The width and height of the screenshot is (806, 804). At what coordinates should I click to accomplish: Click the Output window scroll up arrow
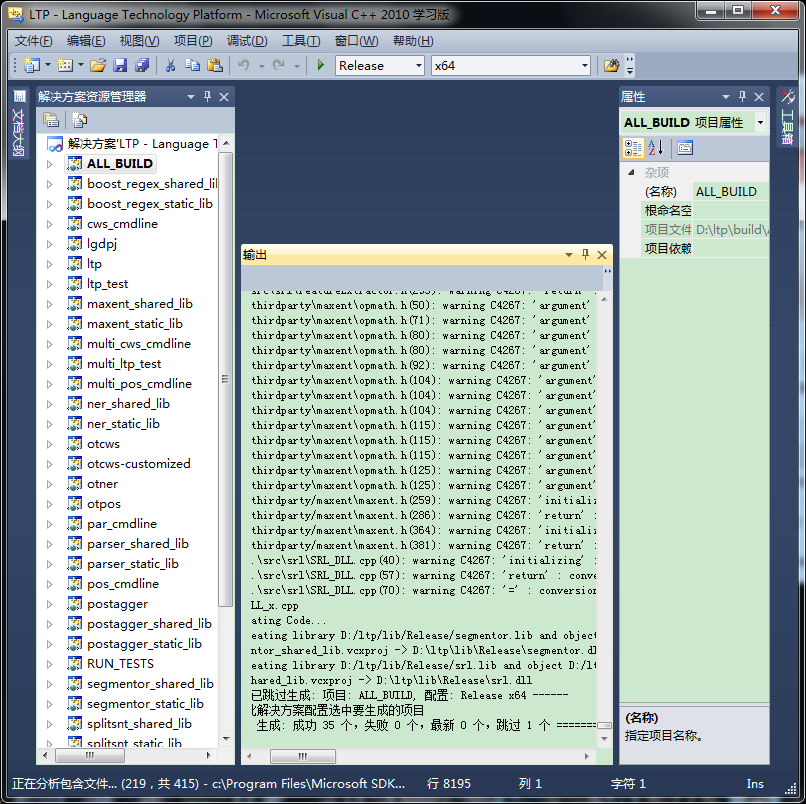pyautogui.click(x=604, y=299)
